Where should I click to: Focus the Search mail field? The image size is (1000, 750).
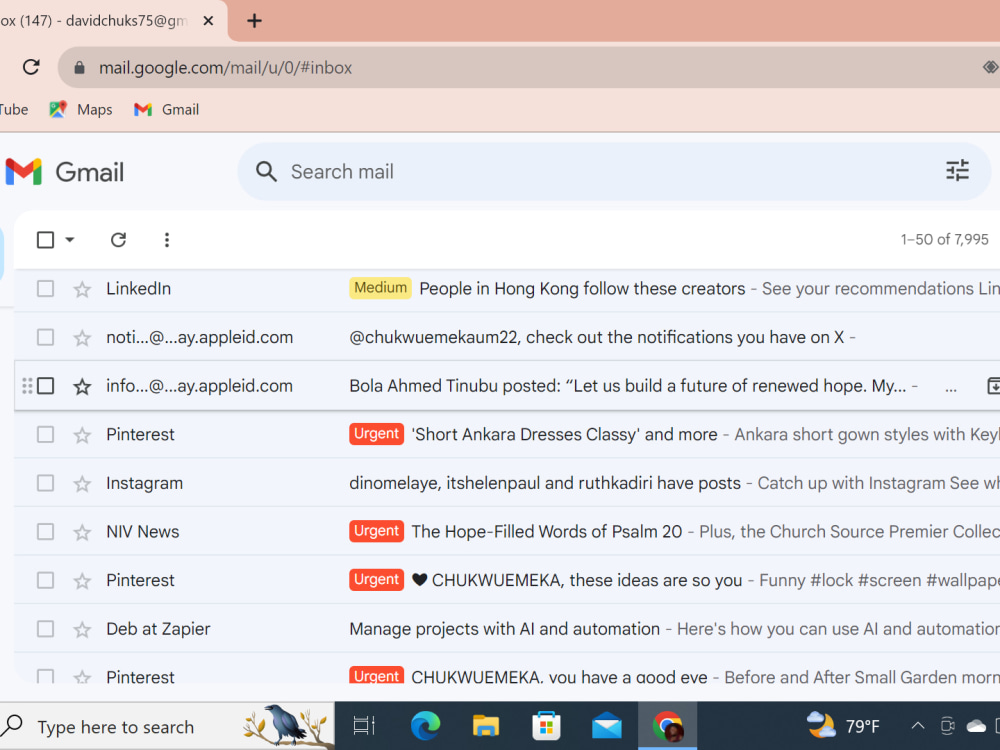tap(612, 172)
